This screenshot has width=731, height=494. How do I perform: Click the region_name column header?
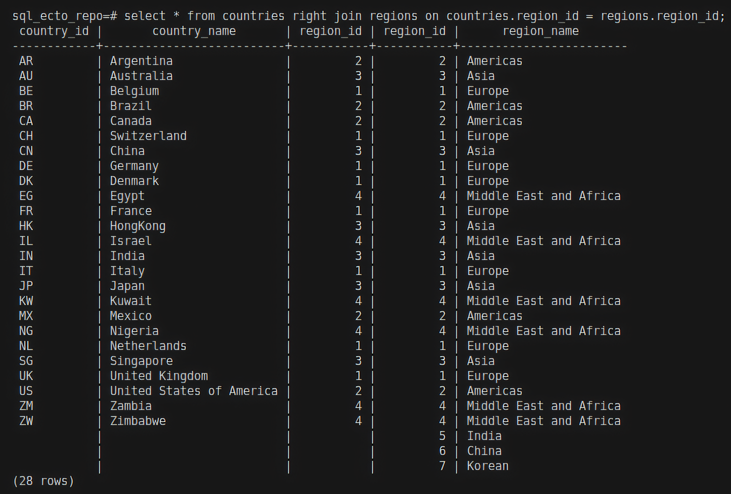coord(540,31)
